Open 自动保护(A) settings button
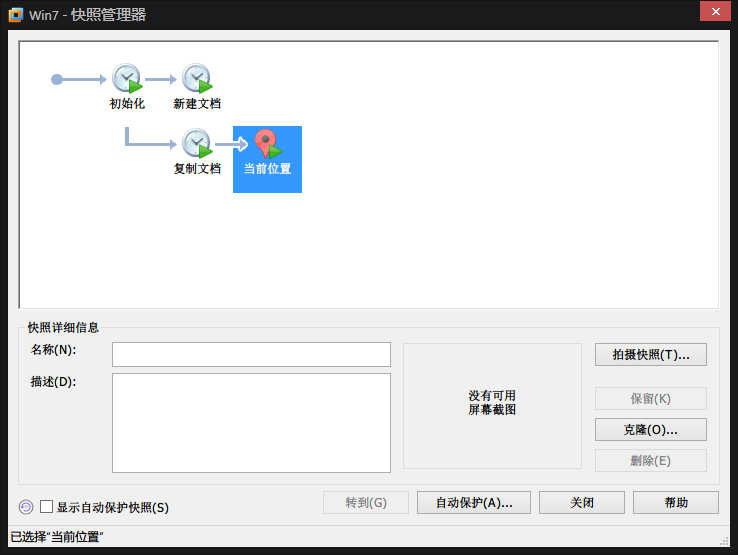Viewport: 738px width, 555px height. [x=473, y=503]
